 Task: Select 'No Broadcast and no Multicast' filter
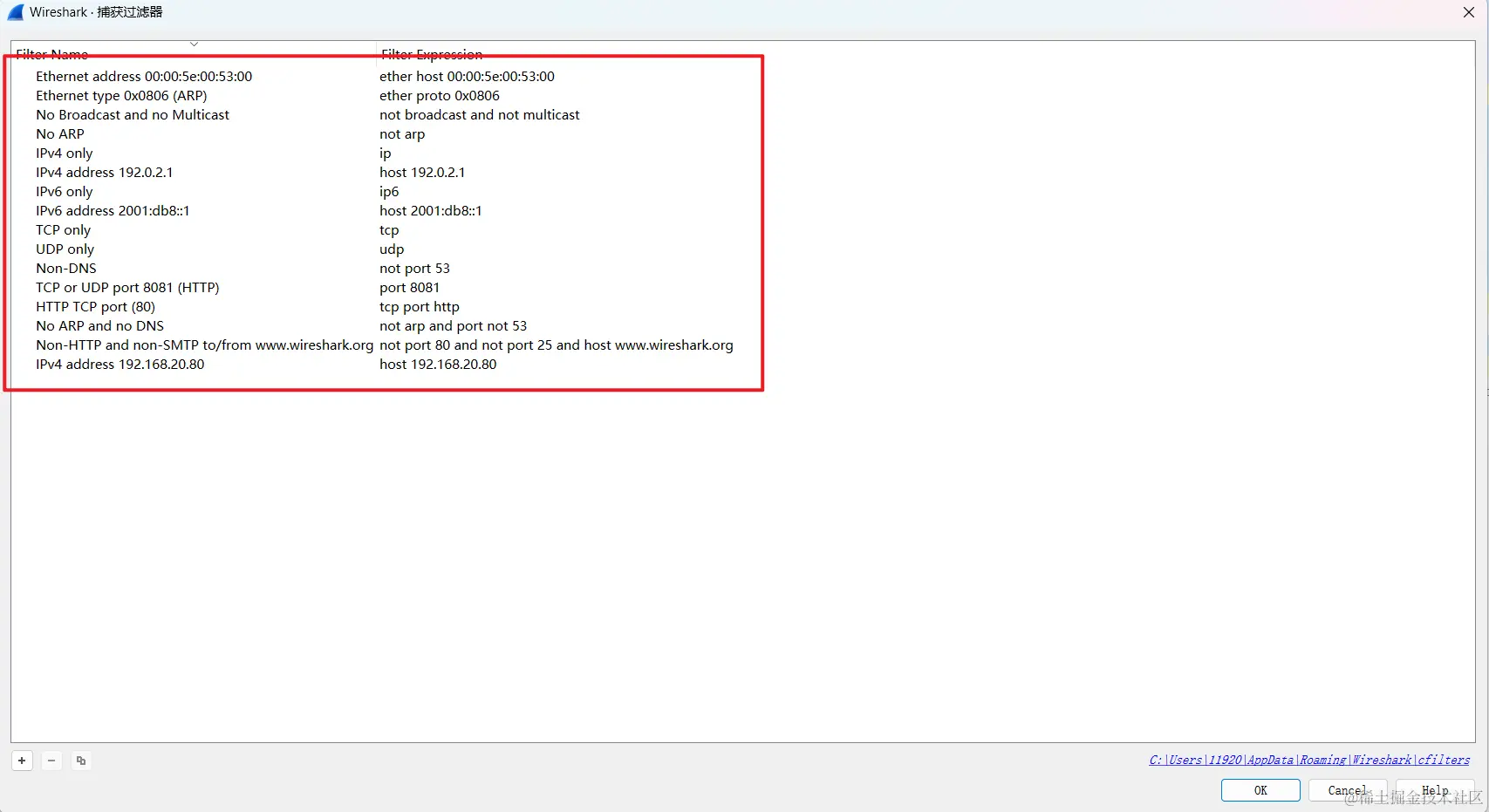click(x=133, y=115)
